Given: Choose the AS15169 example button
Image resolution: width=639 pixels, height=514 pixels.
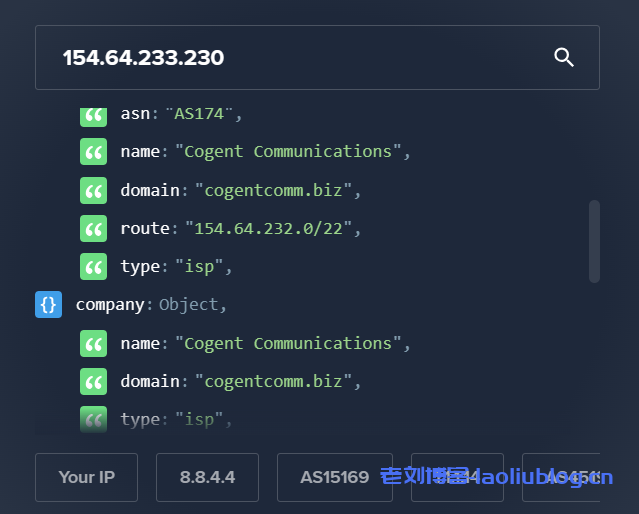Looking at the screenshot, I should [334, 477].
